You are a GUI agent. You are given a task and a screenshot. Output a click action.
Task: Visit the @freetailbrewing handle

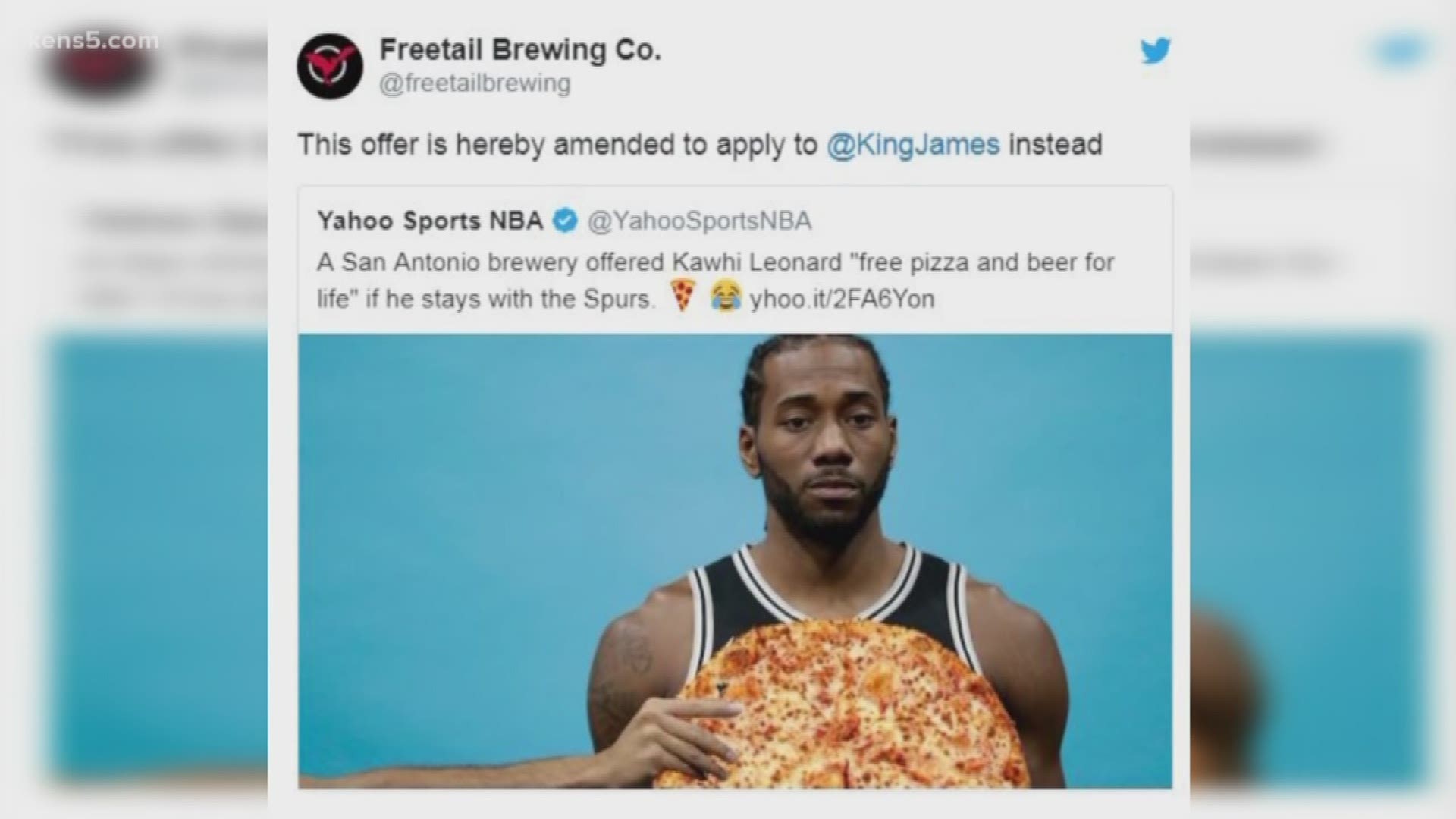[475, 83]
